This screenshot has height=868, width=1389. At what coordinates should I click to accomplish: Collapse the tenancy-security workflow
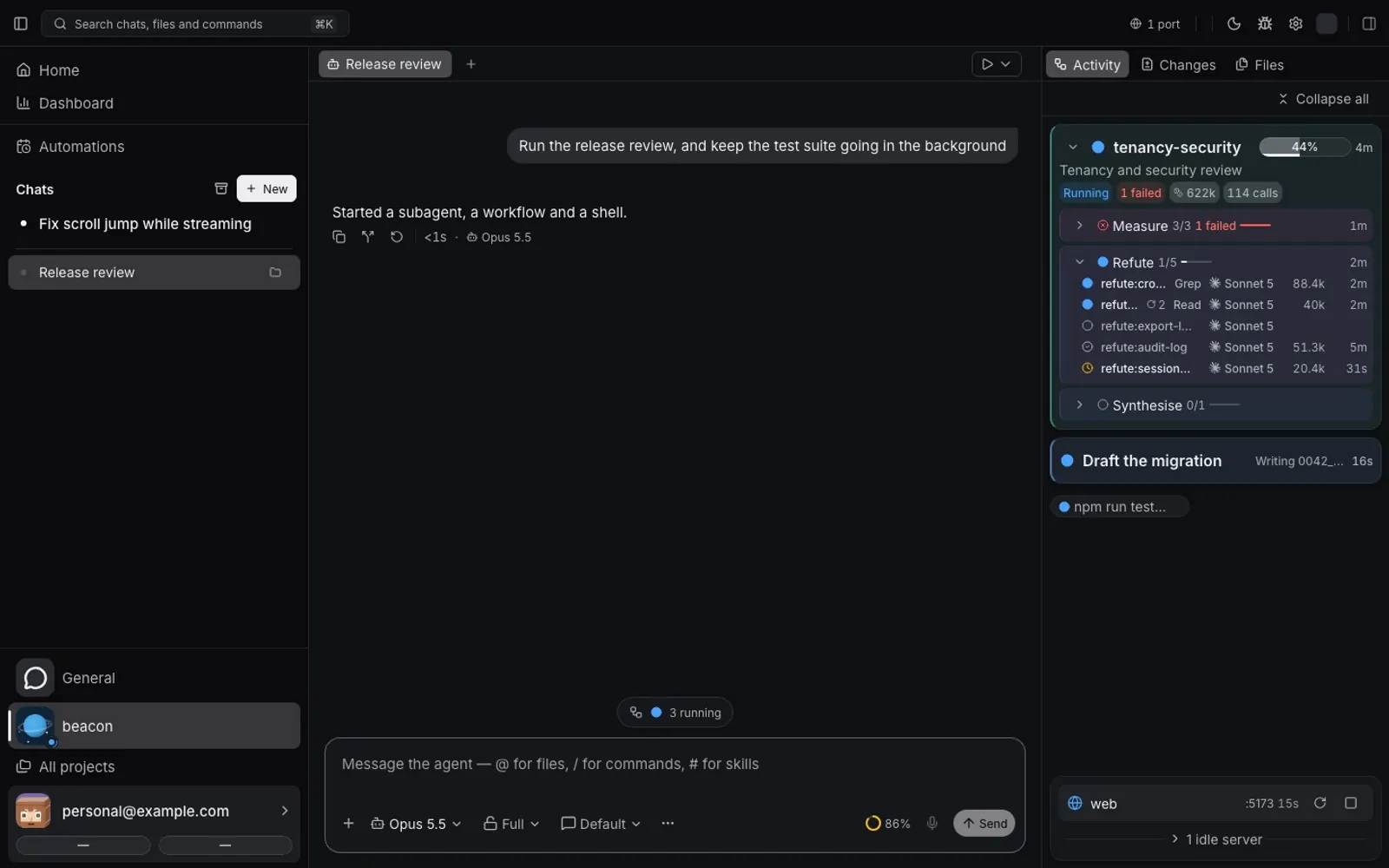click(1073, 148)
